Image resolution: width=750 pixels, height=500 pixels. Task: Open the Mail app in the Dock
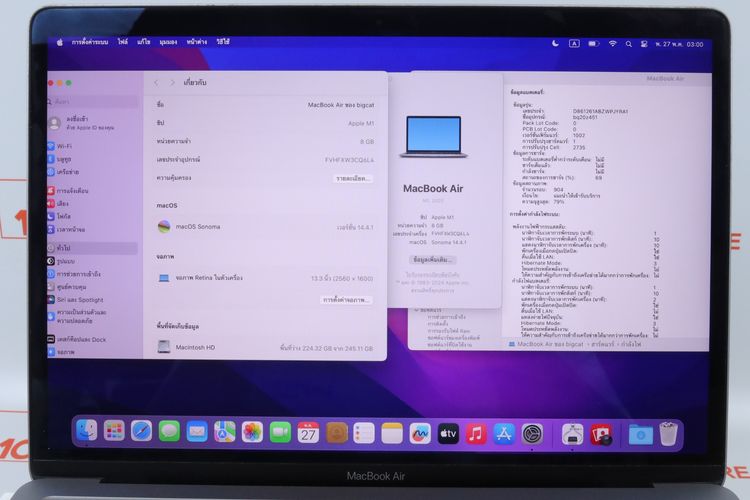[x=197, y=432]
